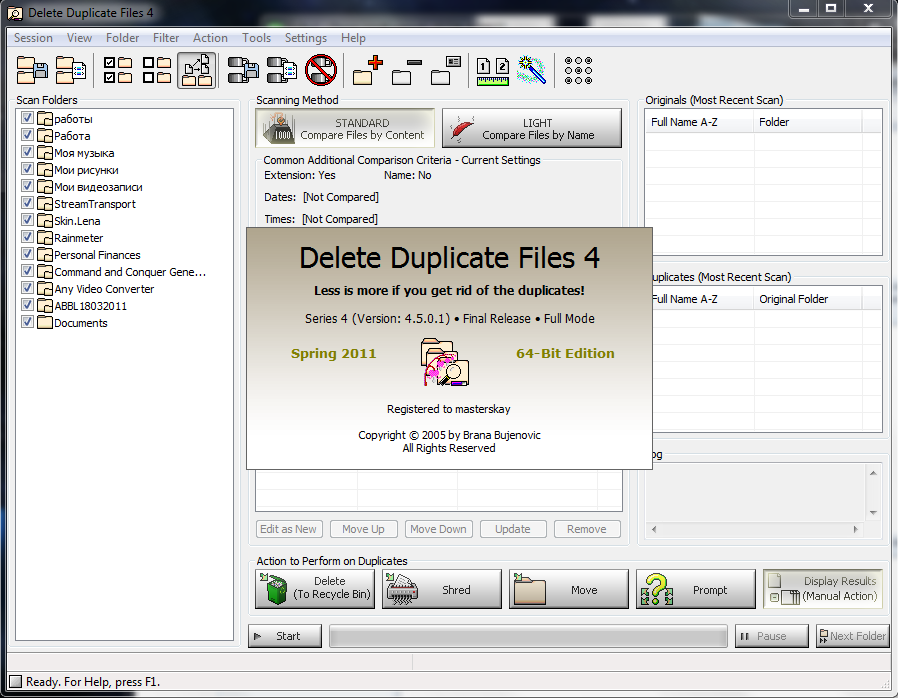Click the log horizontal scroll left arrow
Screen dimensions: 898x698
pyautogui.click(x=654, y=529)
